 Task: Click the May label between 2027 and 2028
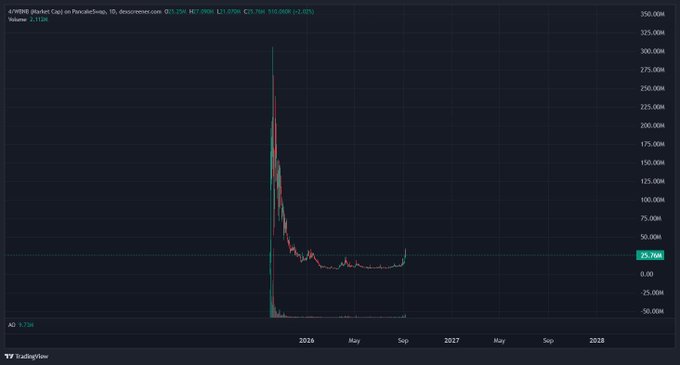499,341
